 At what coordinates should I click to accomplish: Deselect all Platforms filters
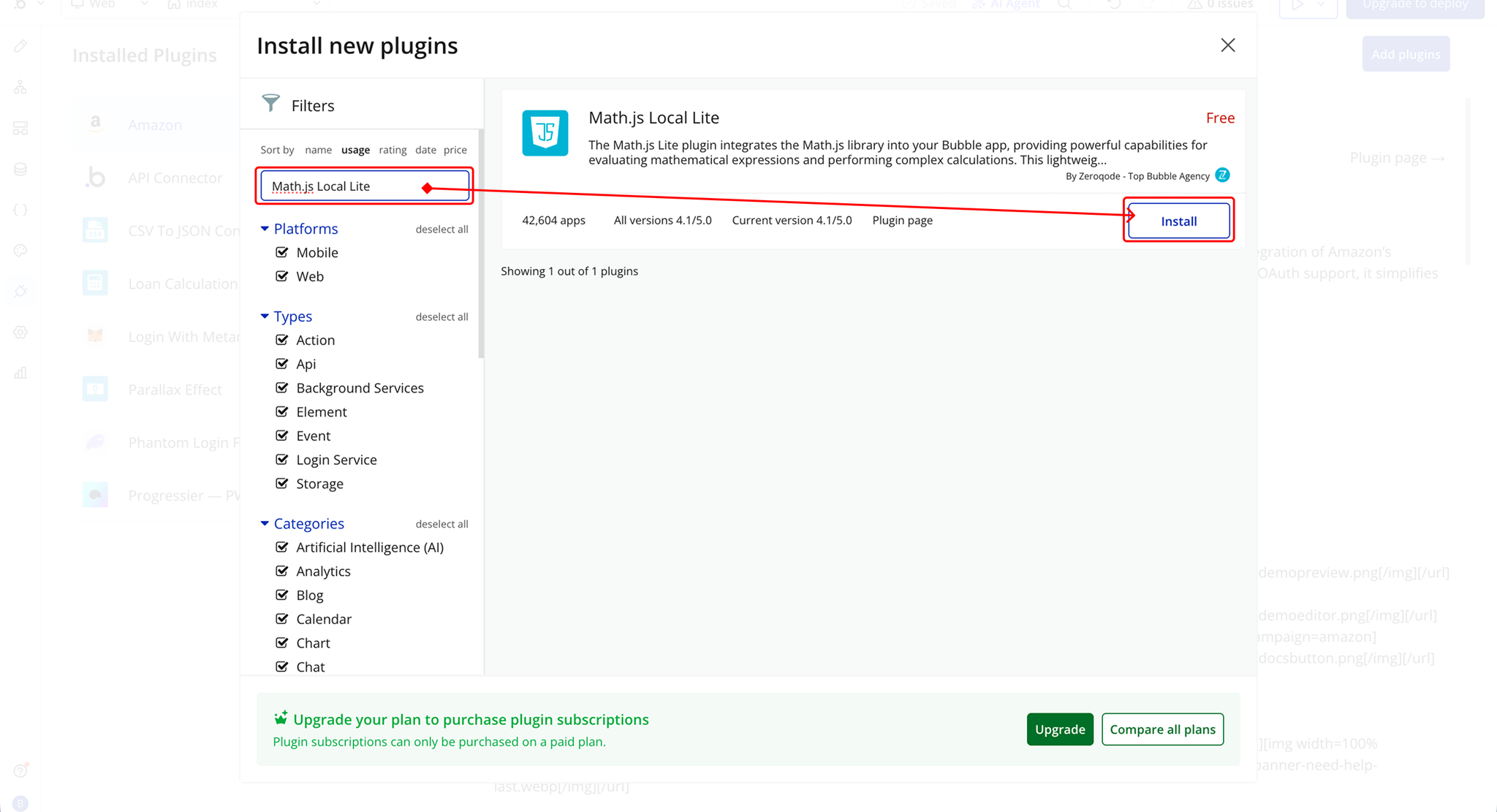coord(441,229)
